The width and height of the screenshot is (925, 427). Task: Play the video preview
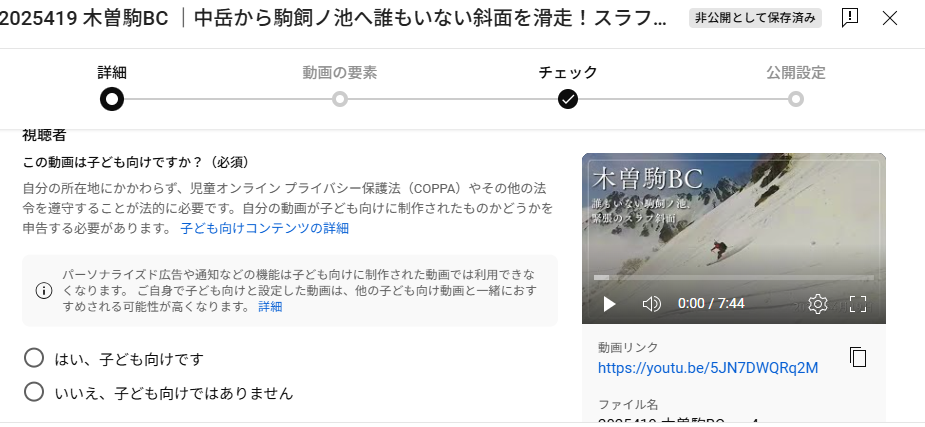(x=609, y=304)
